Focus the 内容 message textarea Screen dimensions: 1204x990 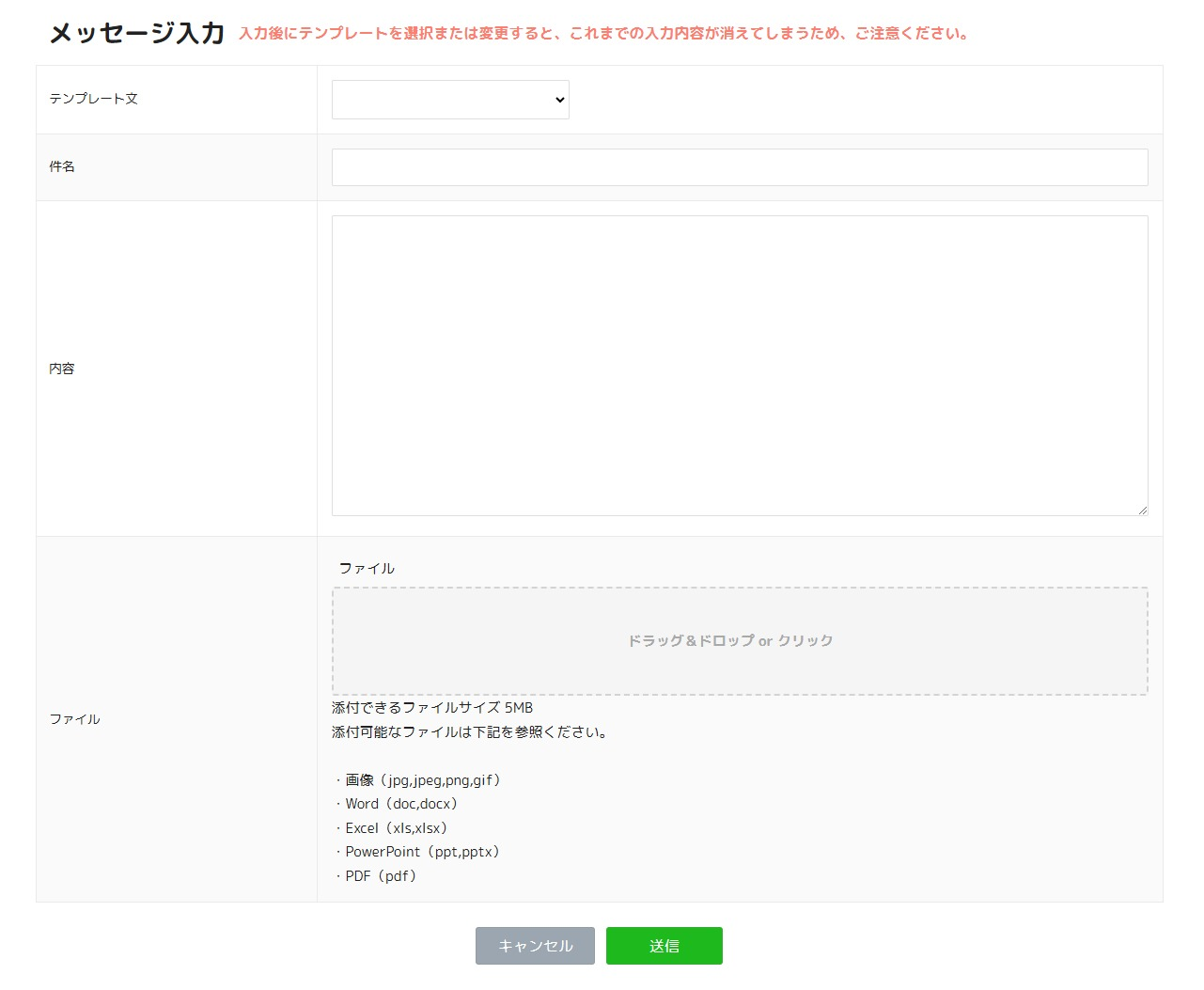pyautogui.click(x=740, y=366)
